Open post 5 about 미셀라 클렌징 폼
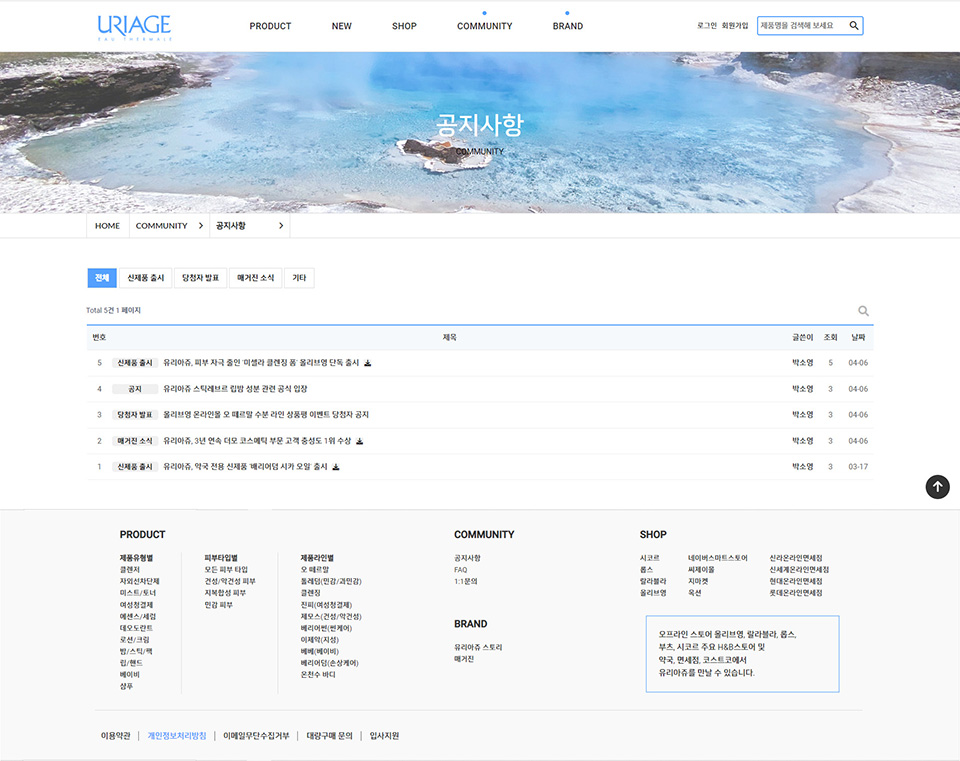 261,363
